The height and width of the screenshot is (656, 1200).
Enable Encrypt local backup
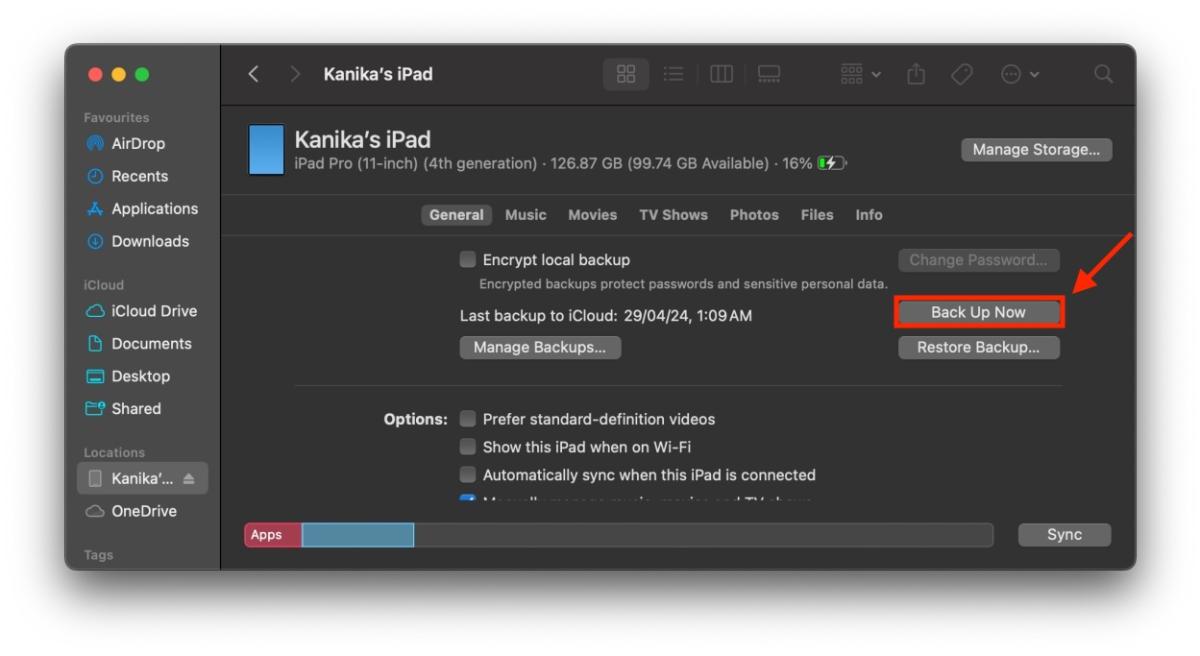pyautogui.click(x=466, y=259)
